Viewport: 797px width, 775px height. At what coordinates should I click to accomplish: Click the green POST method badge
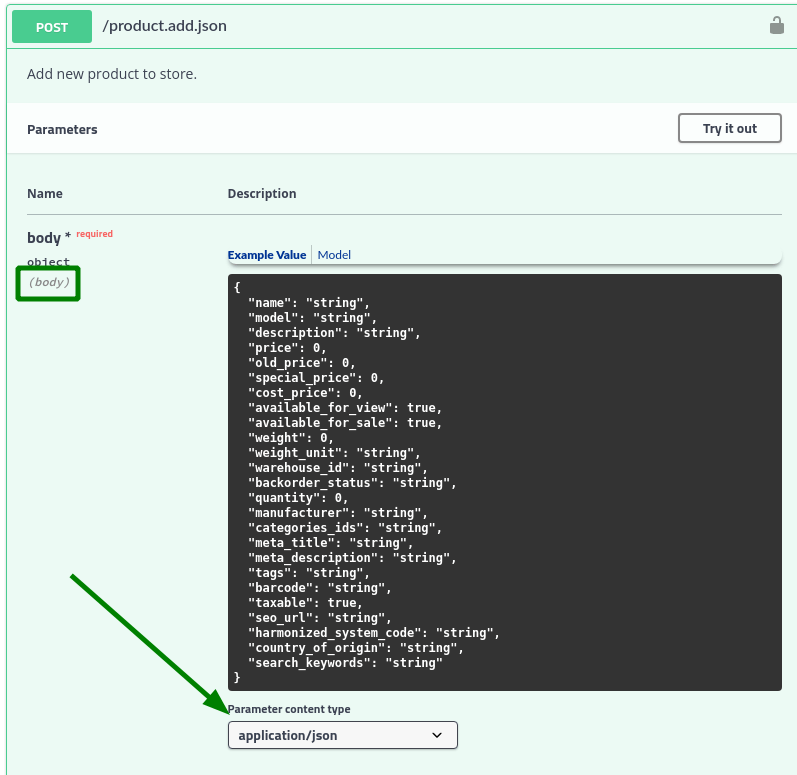(x=52, y=26)
